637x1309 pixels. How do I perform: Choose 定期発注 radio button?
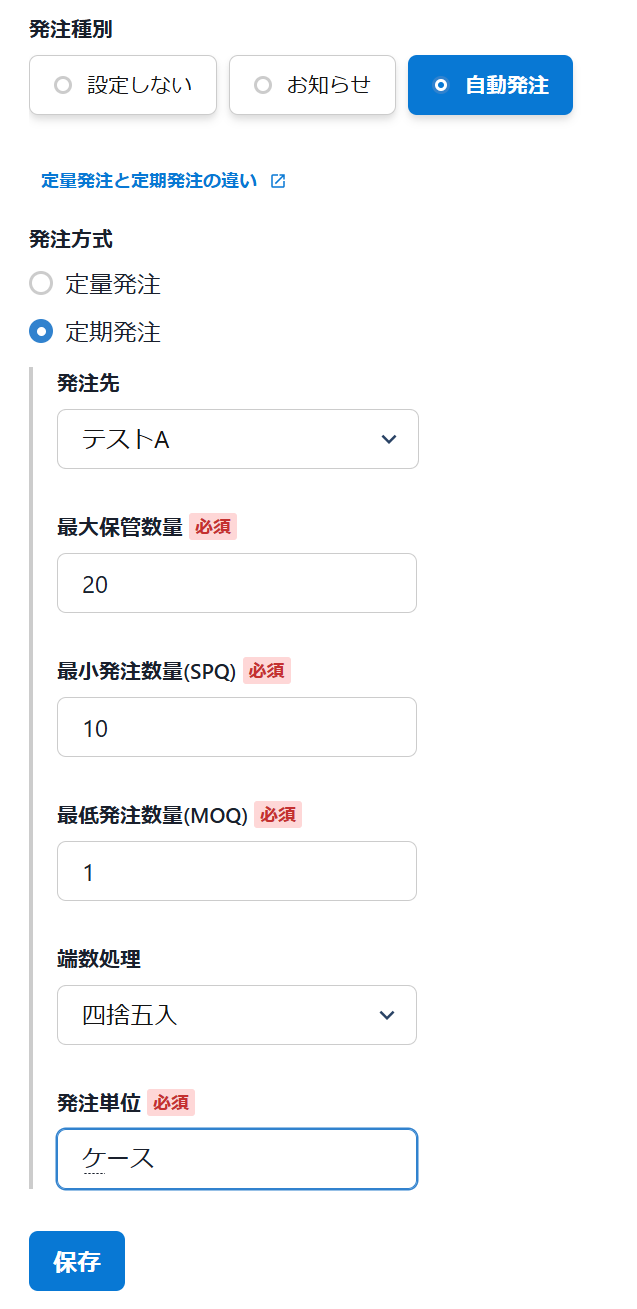[41, 331]
